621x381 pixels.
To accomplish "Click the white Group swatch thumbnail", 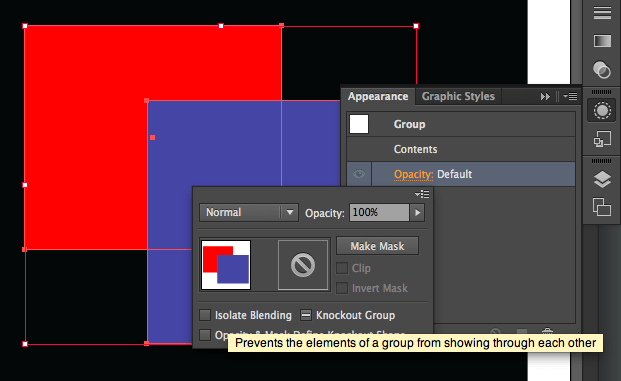I will tap(359, 124).
